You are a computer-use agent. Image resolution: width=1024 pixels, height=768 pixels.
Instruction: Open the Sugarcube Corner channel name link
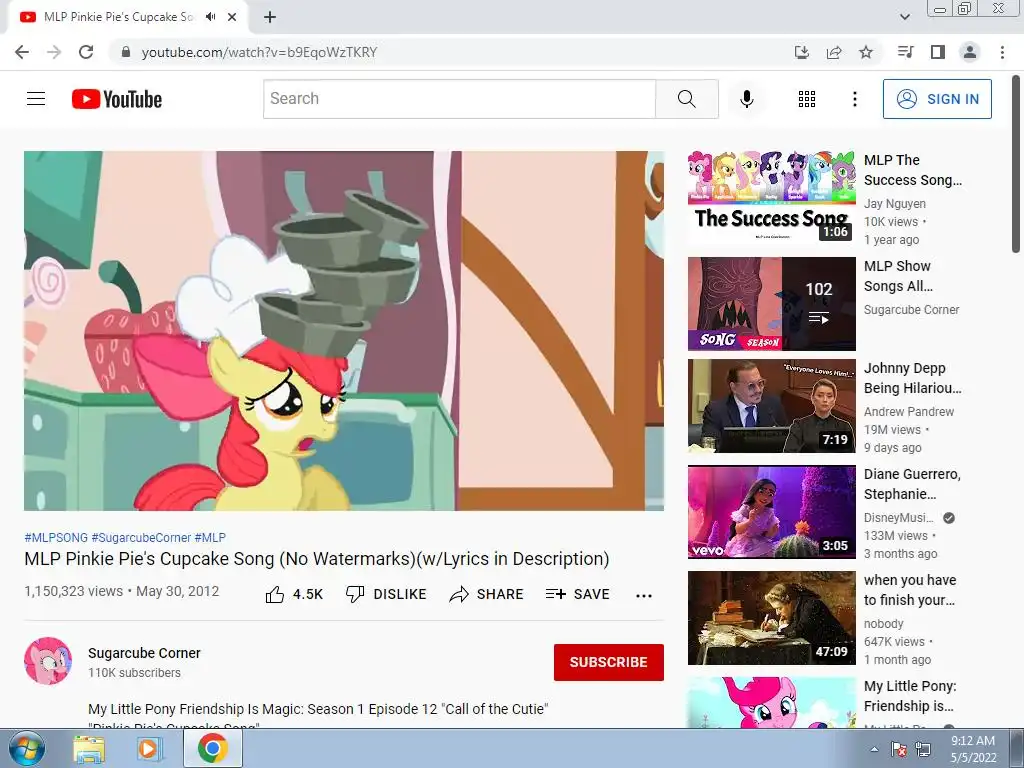coord(144,653)
